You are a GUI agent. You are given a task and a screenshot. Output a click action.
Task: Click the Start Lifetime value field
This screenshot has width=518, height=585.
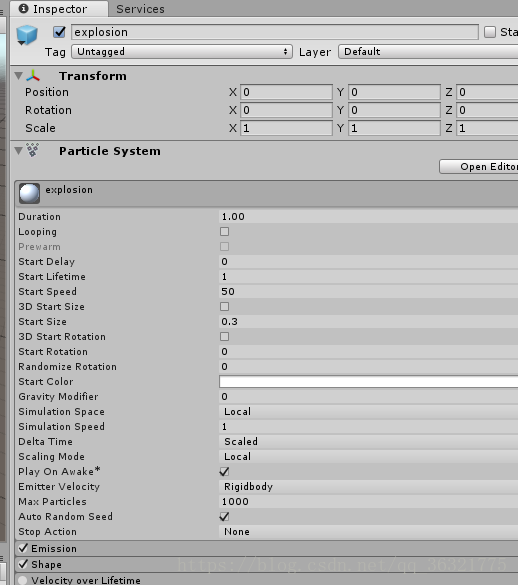tap(368, 276)
